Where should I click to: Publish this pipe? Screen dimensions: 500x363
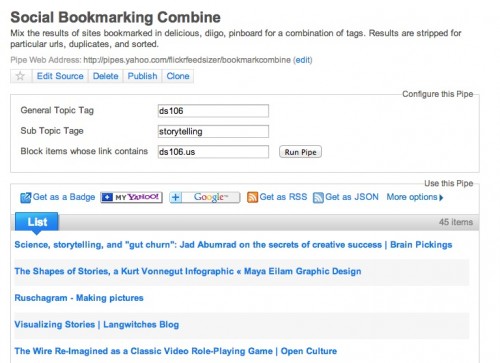tap(142, 76)
